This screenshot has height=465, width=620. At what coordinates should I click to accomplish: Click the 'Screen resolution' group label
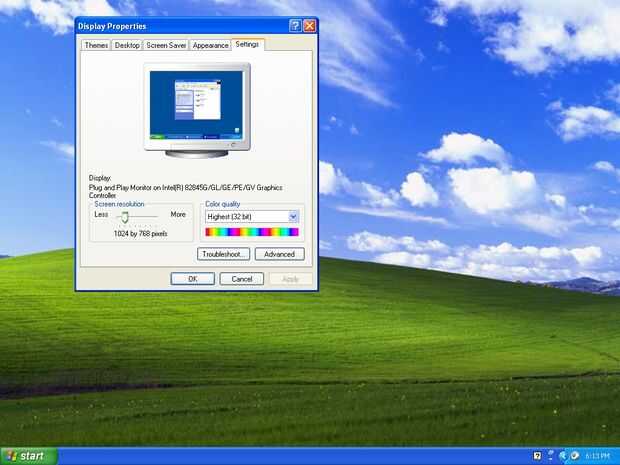(x=119, y=204)
